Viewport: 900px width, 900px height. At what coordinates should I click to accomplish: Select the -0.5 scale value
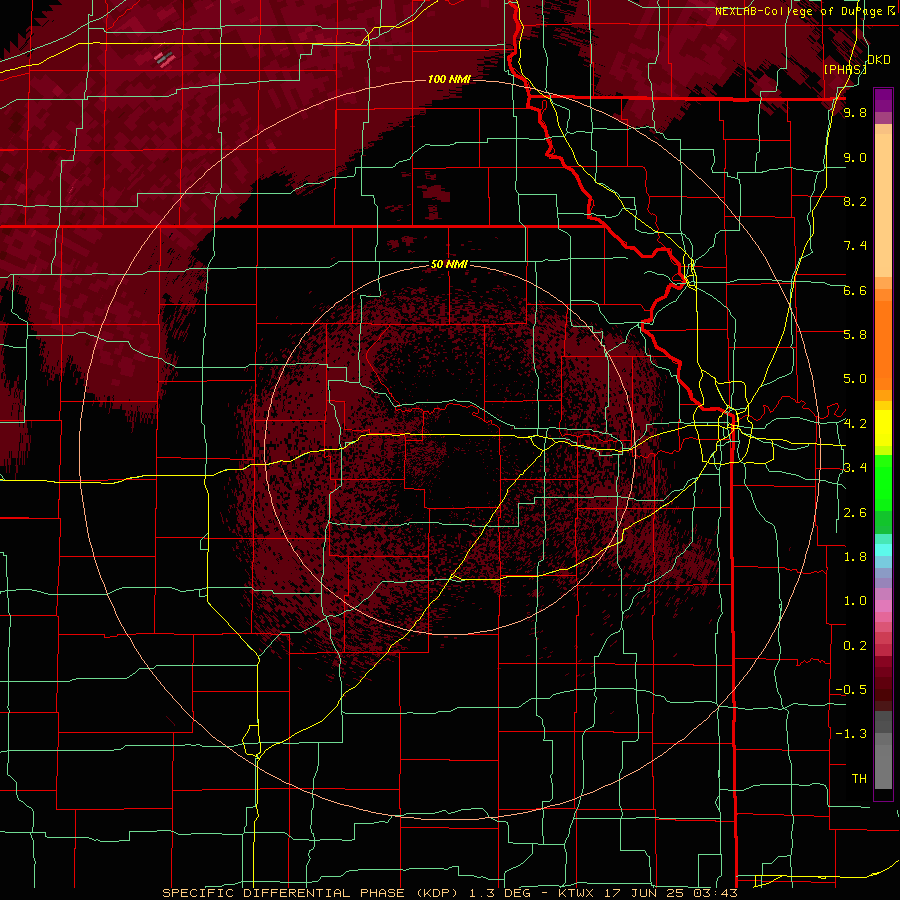(851, 690)
